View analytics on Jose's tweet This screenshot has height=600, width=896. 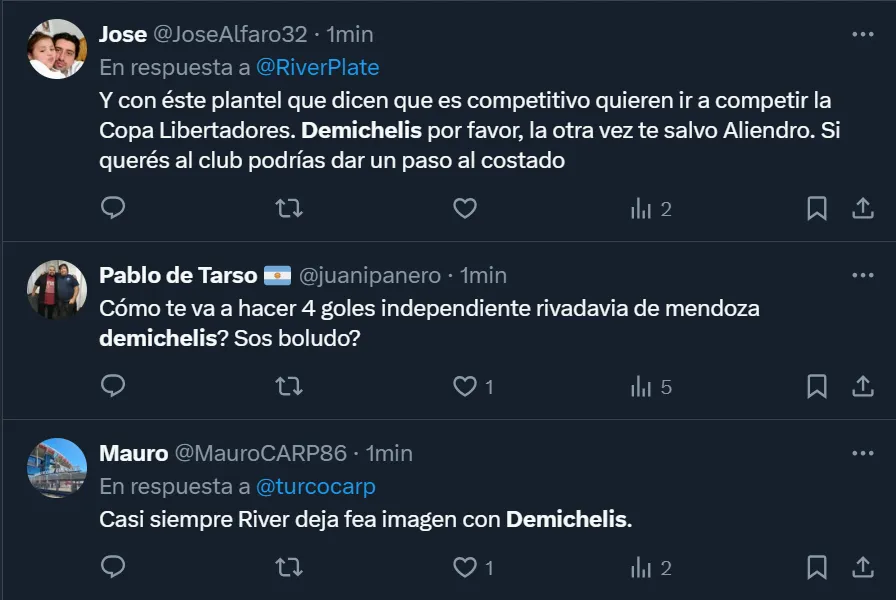click(650, 208)
